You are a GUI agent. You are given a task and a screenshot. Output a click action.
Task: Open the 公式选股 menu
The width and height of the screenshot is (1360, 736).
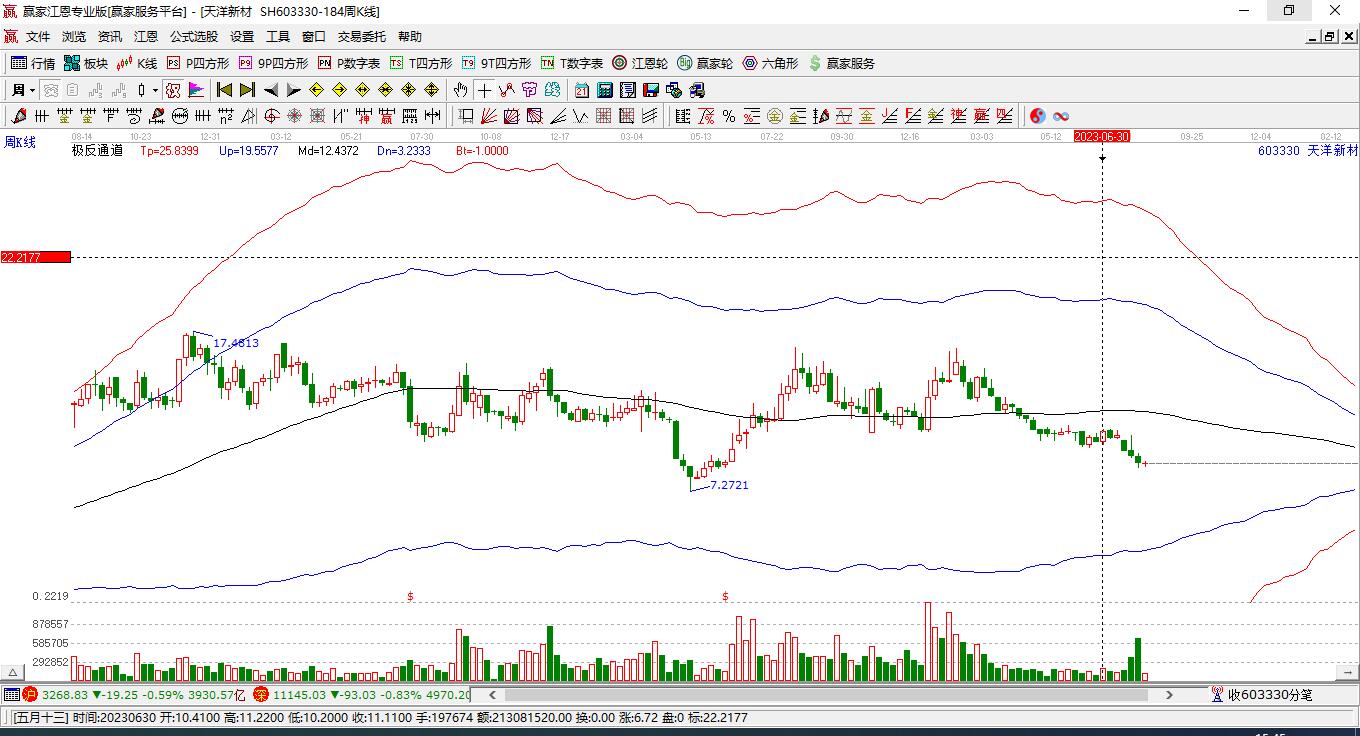pyautogui.click(x=194, y=37)
